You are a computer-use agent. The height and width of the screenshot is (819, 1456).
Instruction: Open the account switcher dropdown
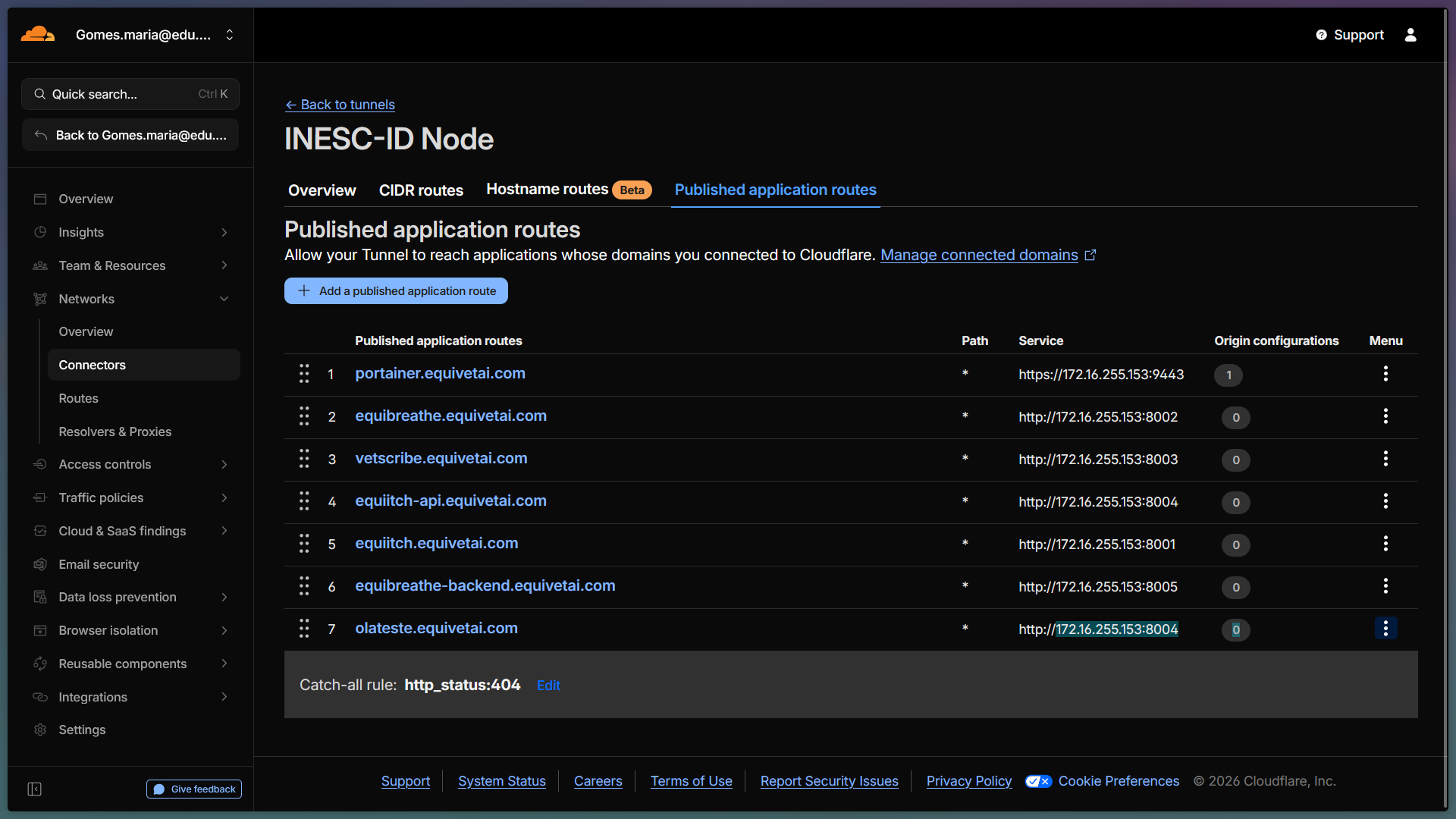click(x=230, y=35)
